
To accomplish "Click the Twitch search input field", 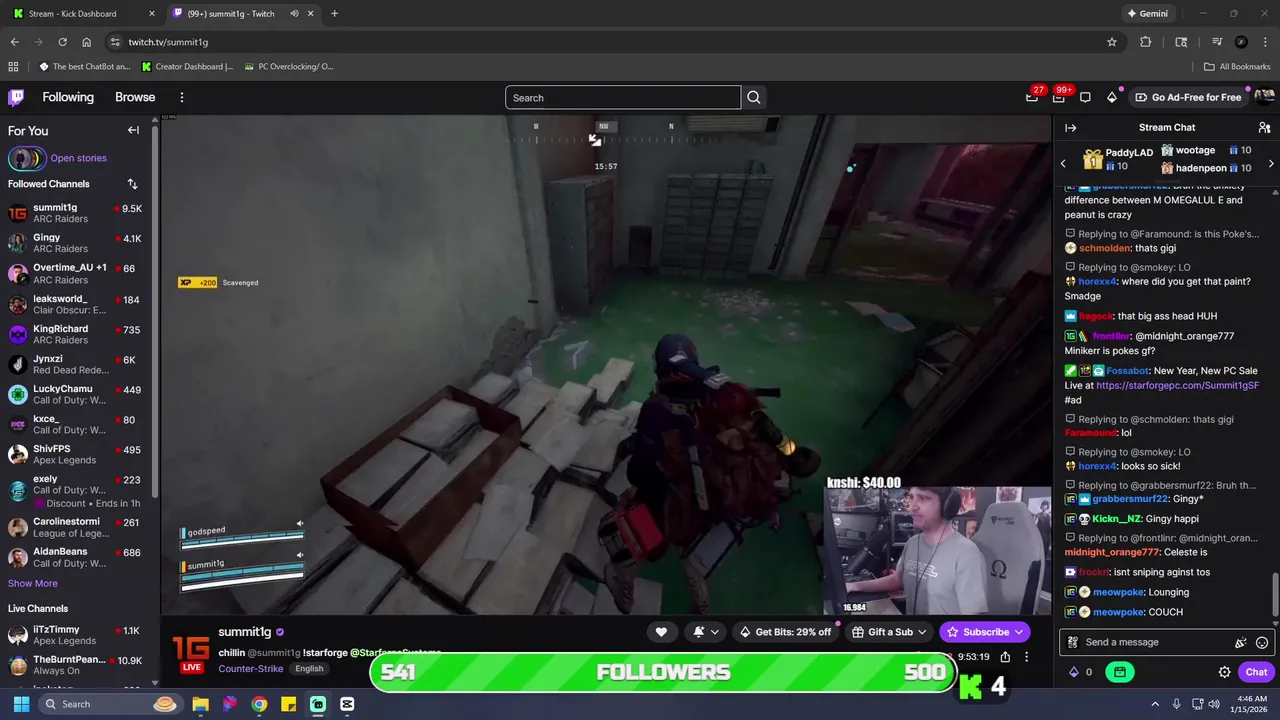I will click(623, 97).
